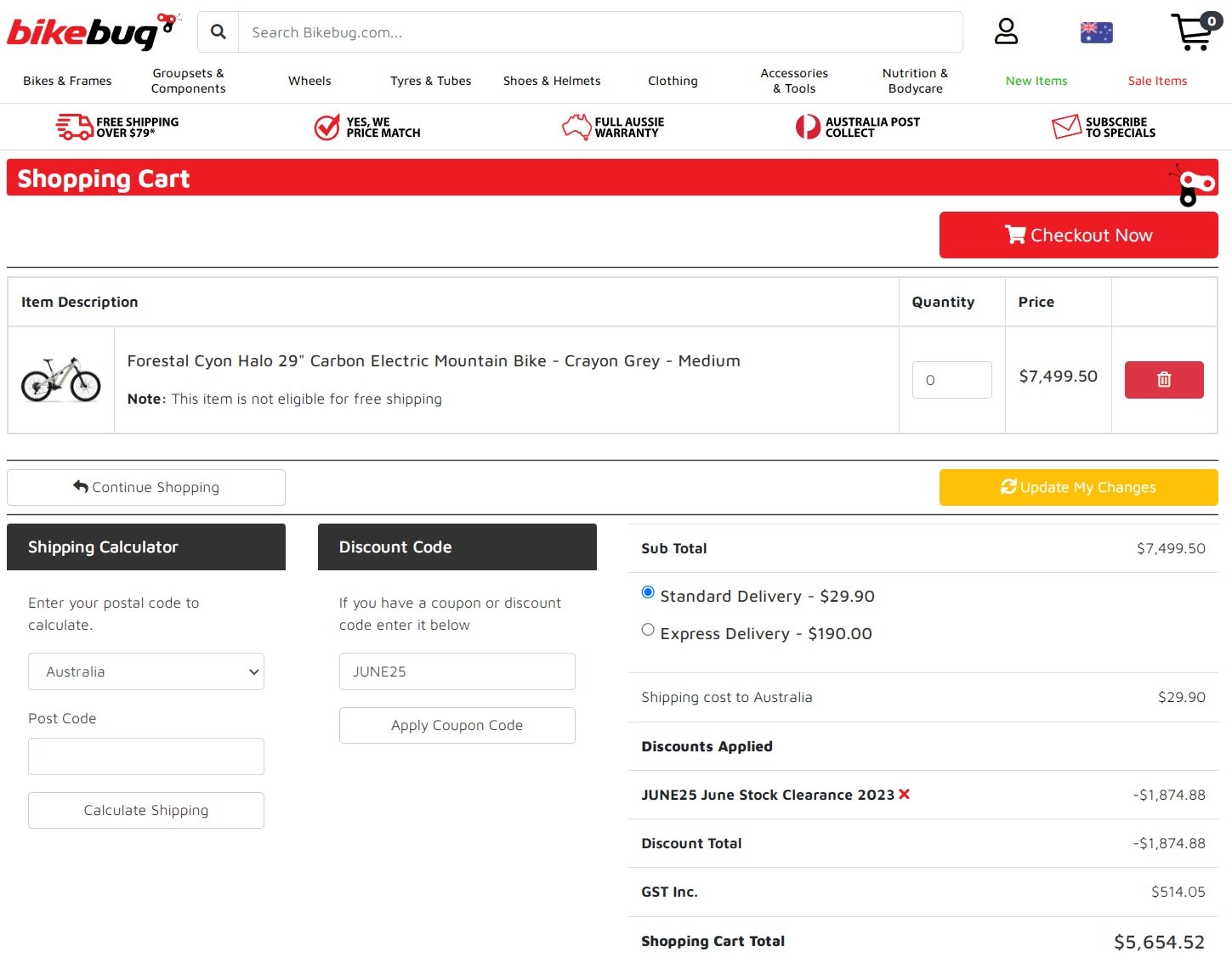Select Standard Delivery option
The width and height of the screenshot is (1232, 963).
(x=648, y=592)
